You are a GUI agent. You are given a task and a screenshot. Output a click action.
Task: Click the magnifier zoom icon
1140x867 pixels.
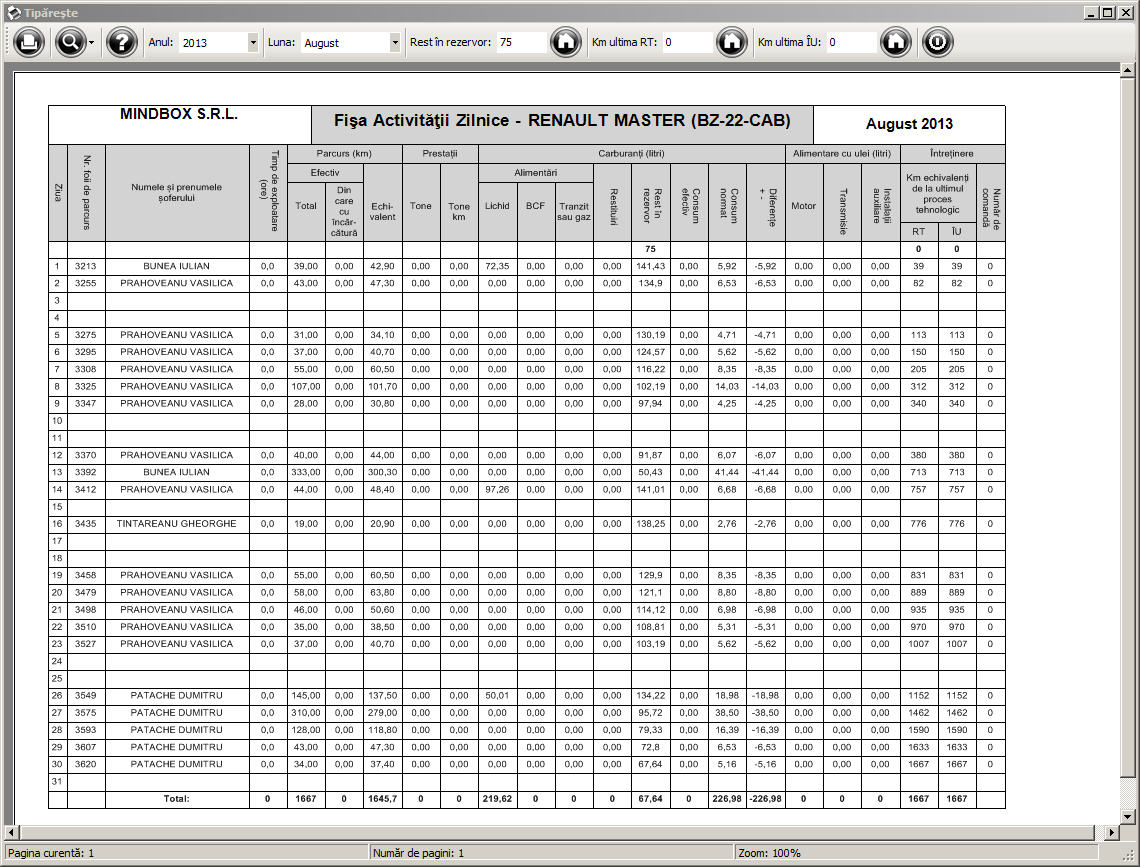pyautogui.click(x=70, y=42)
